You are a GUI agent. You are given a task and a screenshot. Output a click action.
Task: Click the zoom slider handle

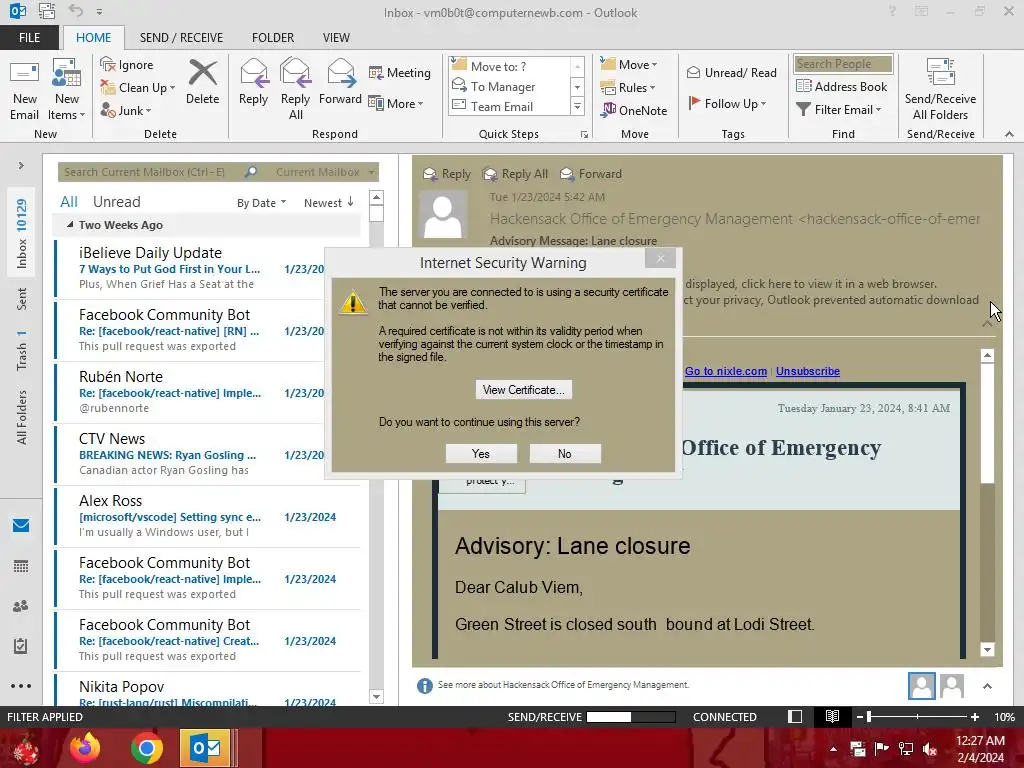pyautogui.click(x=869, y=716)
